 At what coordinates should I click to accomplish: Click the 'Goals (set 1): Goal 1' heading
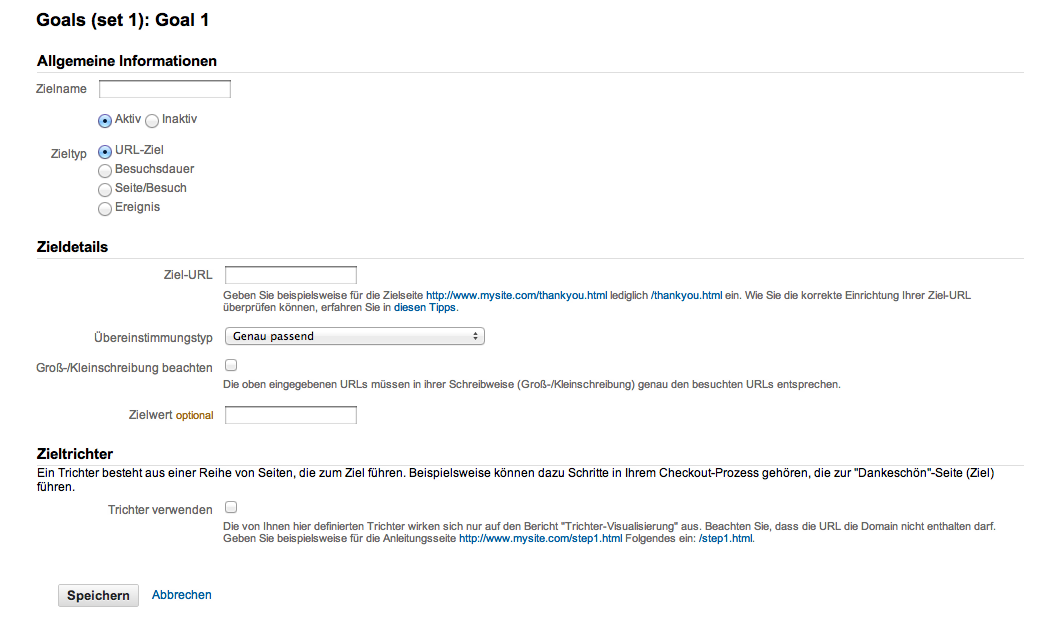tap(123, 19)
